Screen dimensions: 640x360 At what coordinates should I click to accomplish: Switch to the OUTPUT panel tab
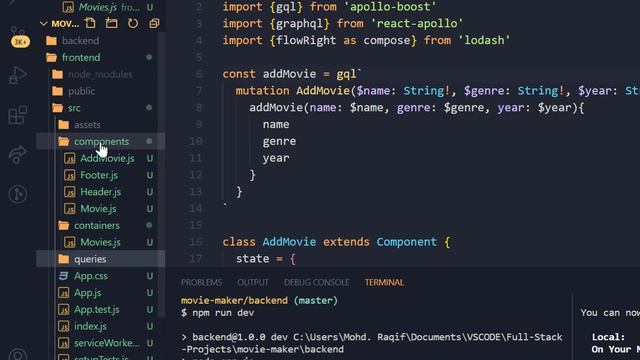[253, 282]
